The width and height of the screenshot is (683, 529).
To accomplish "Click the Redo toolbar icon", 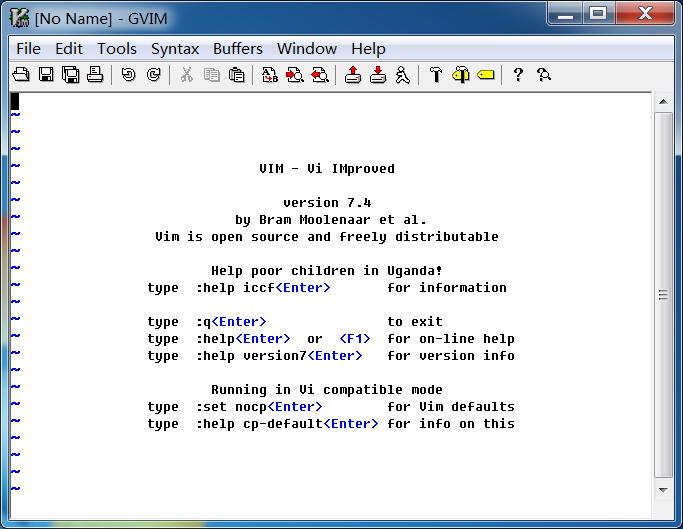I will click(153, 75).
